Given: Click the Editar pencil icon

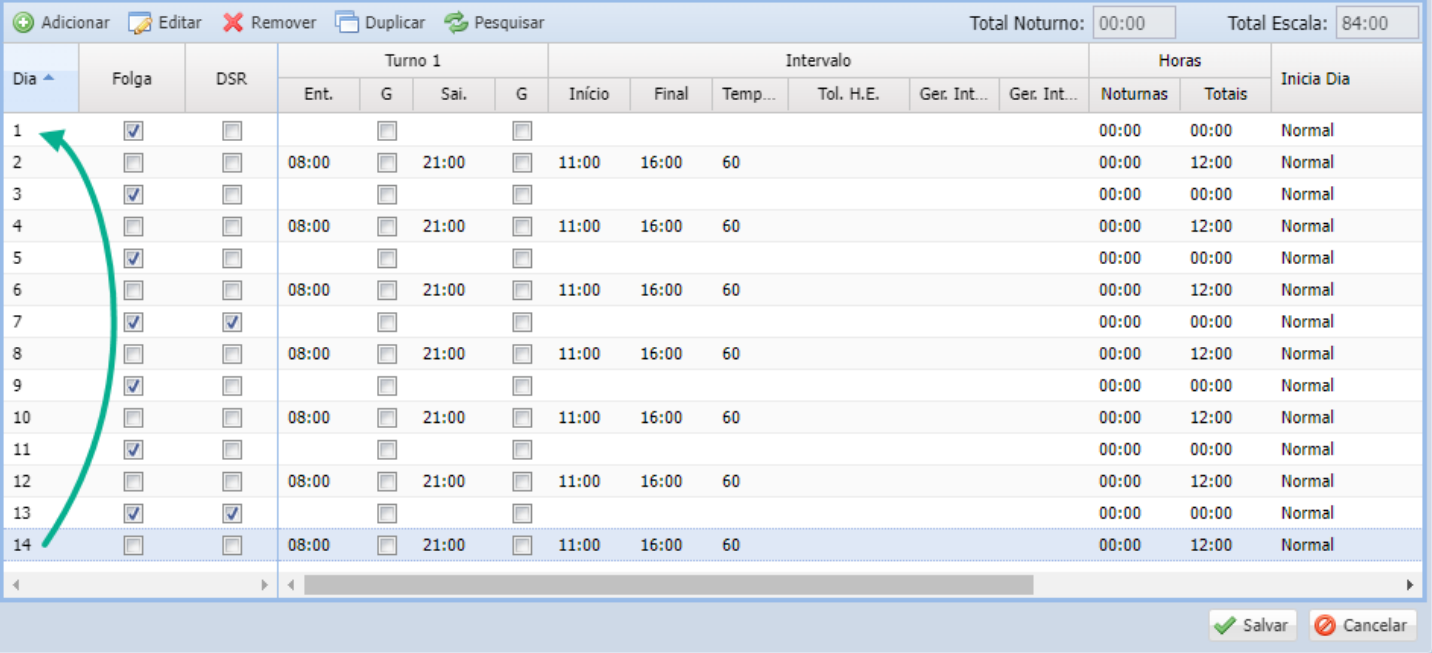Looking at the screenshot, I should 140,22.
